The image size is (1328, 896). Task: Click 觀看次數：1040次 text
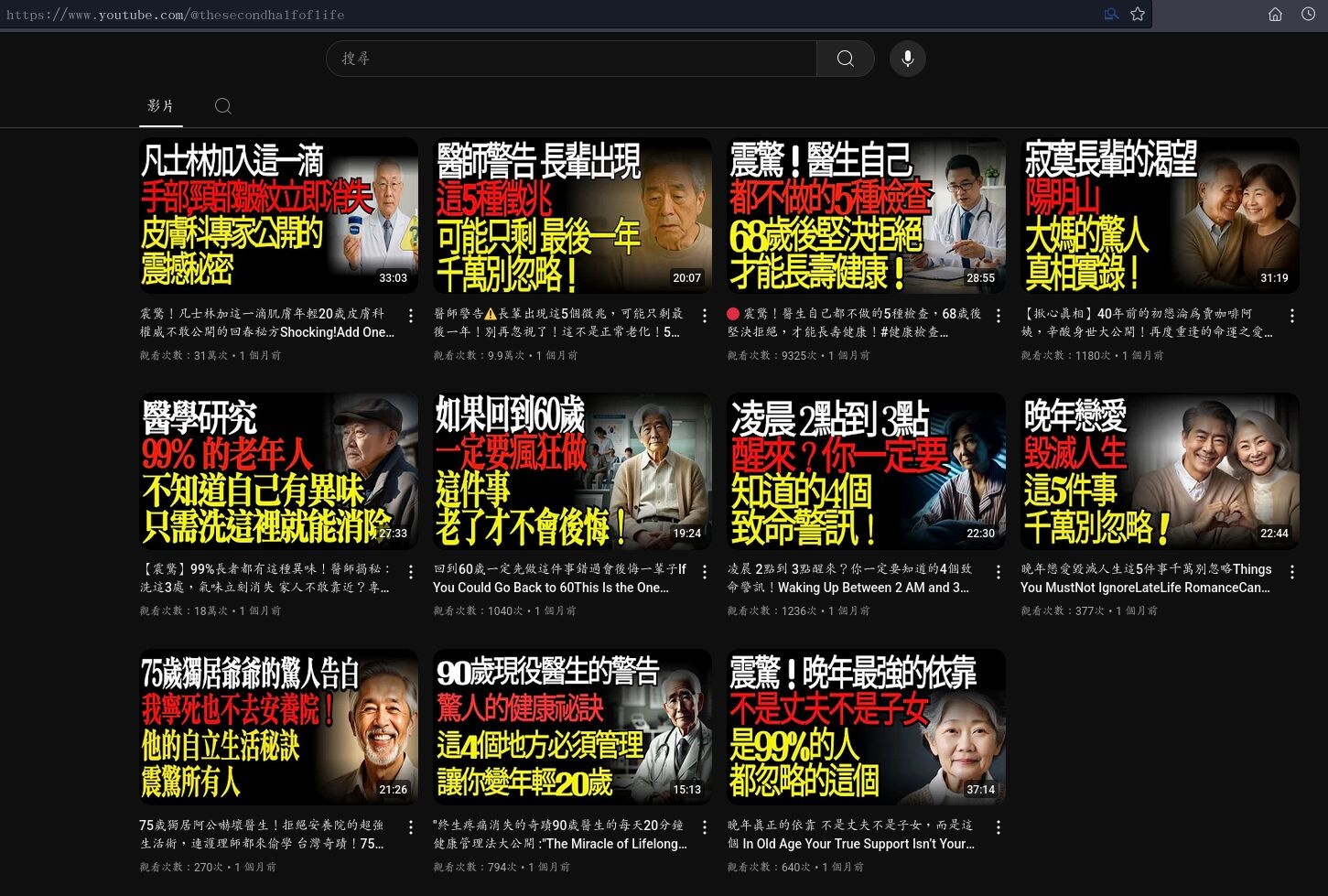478,610
